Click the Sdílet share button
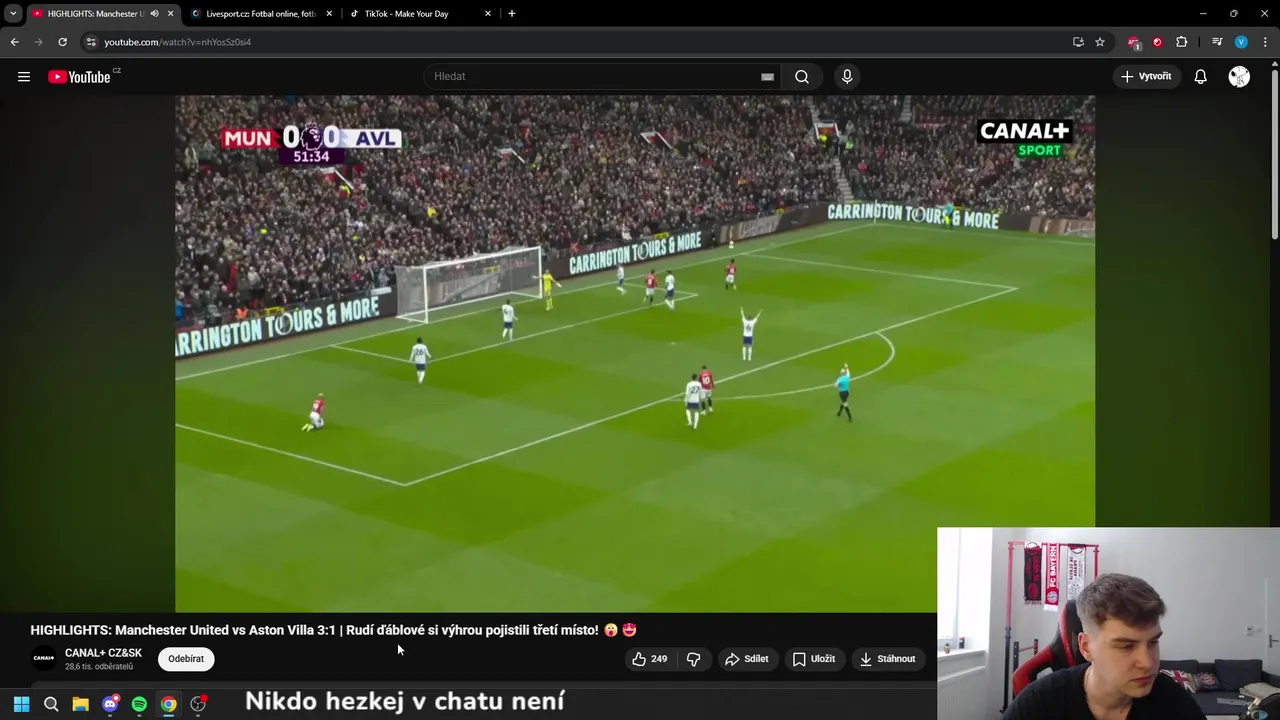Screen dimensions: 1280x720 [747, 659]
